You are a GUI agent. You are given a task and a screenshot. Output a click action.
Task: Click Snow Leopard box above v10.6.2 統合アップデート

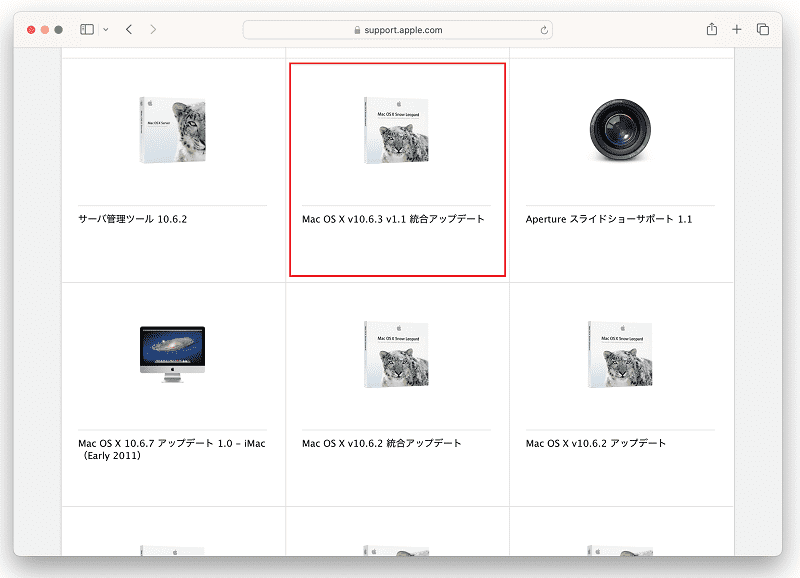396,355
